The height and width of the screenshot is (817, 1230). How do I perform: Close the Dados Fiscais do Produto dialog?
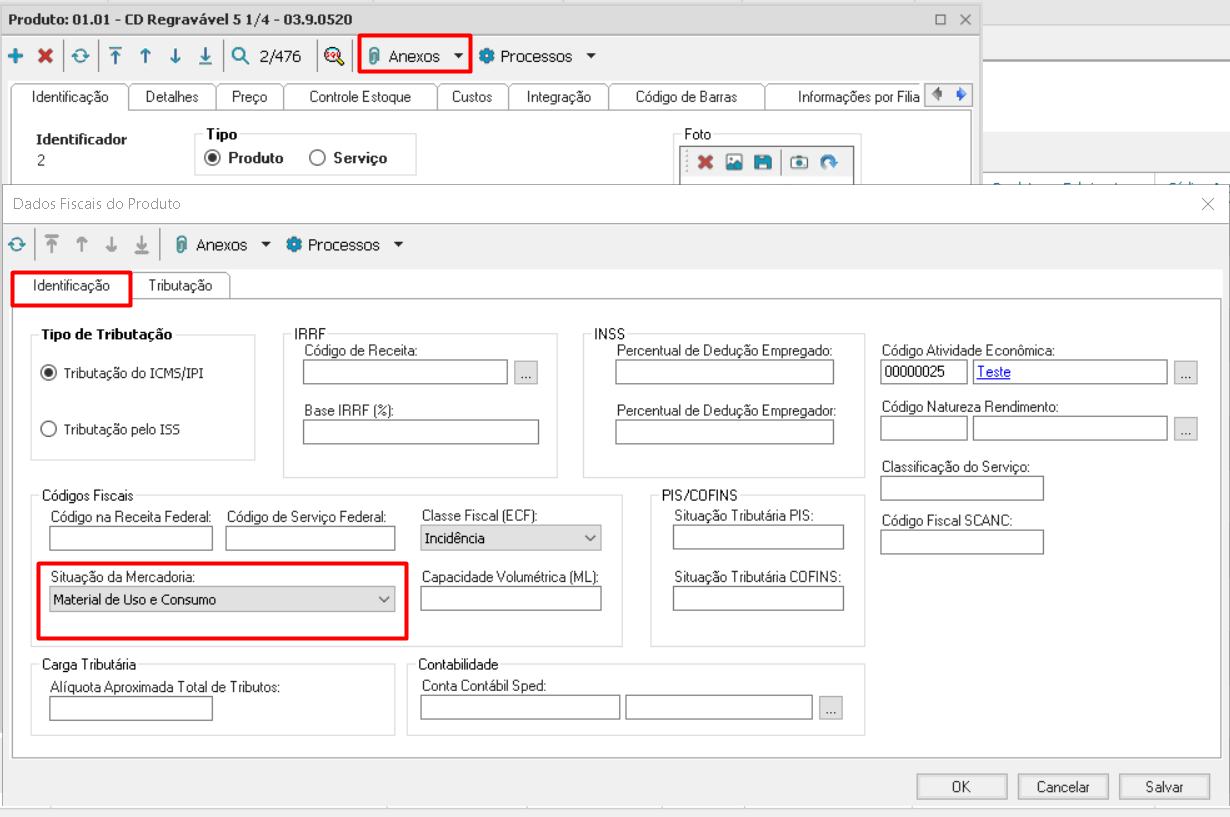tap(1208, 204)
